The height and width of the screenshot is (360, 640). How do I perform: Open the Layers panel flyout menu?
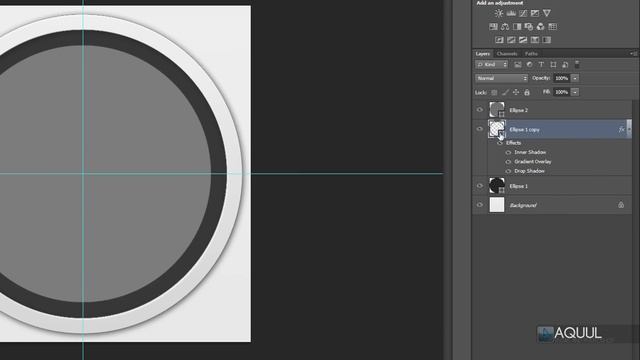pyautogui.click(x=633, y=53)
